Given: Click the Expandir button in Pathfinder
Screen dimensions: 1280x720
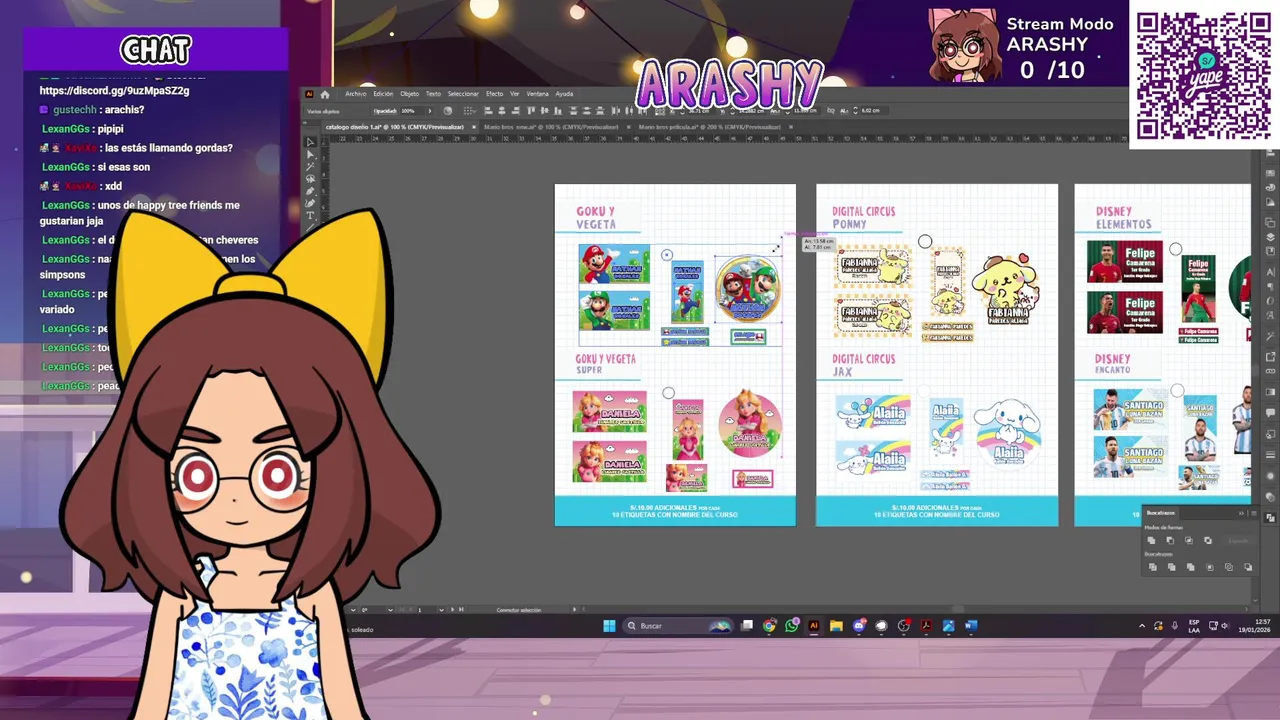Looking at the screenshot, I should tap(1238, 541).
